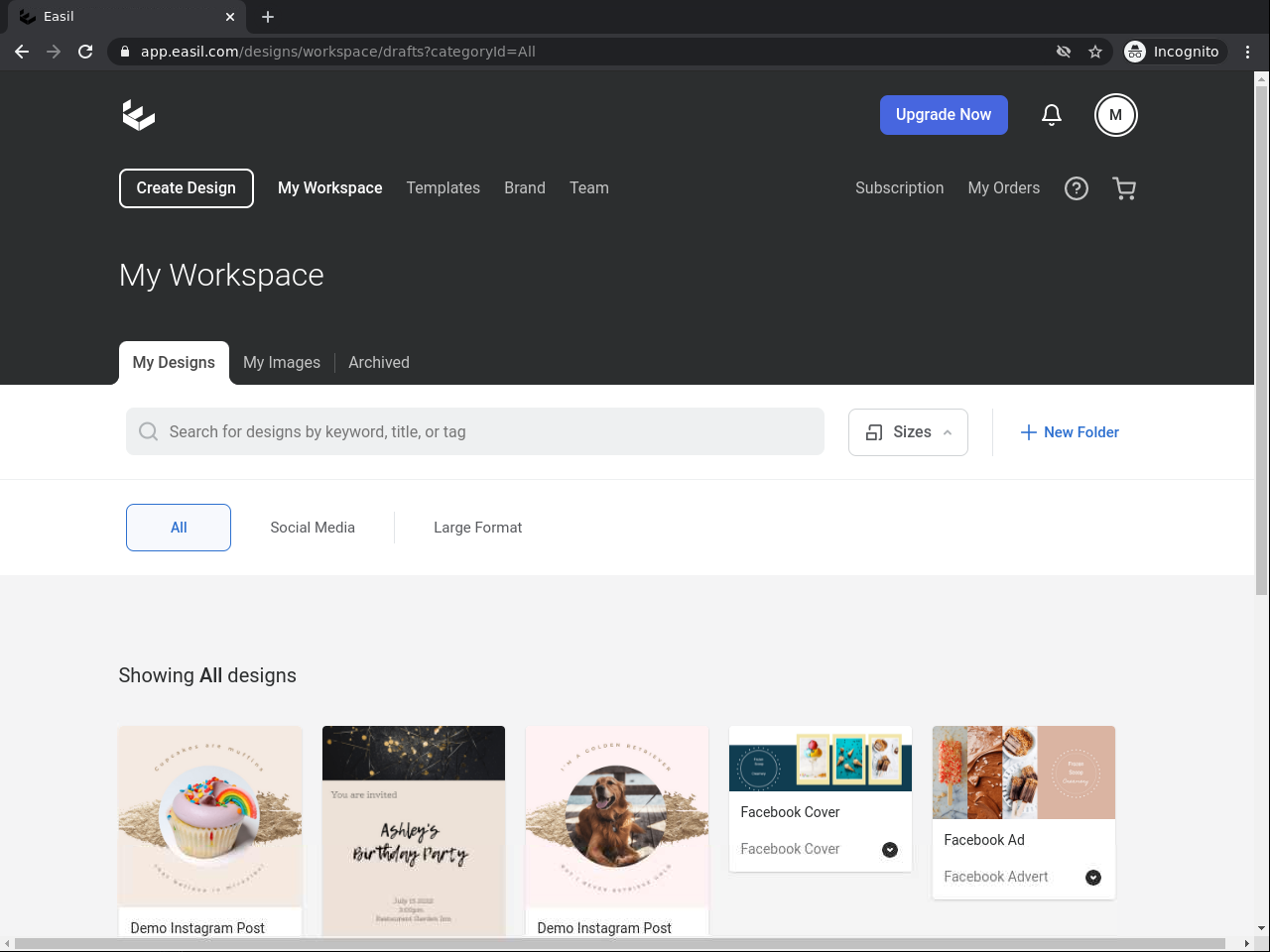This screenshot has height=952, width=1270.
Task: Bookmark this page with the star
Action: 1095,52
